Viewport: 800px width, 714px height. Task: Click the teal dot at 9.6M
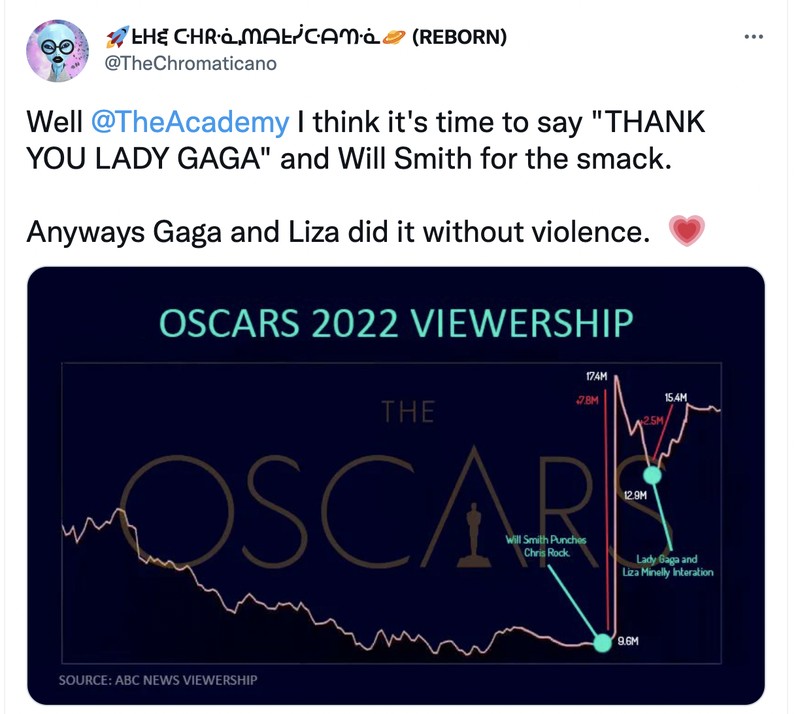[602, 643]
